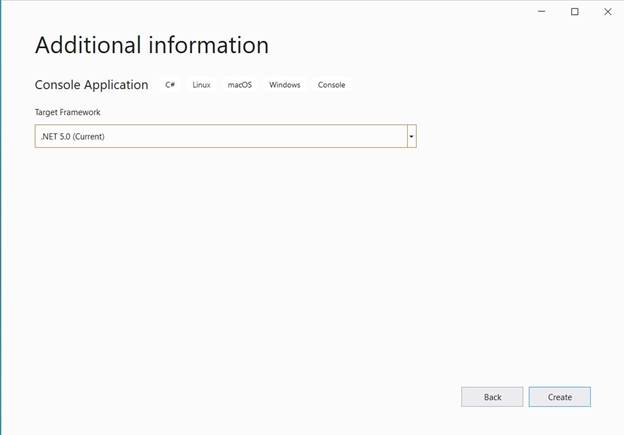Image resolution: width=624 pixels, height=435 pixels.
Task: Click the C# language tag
Action: 170,85
